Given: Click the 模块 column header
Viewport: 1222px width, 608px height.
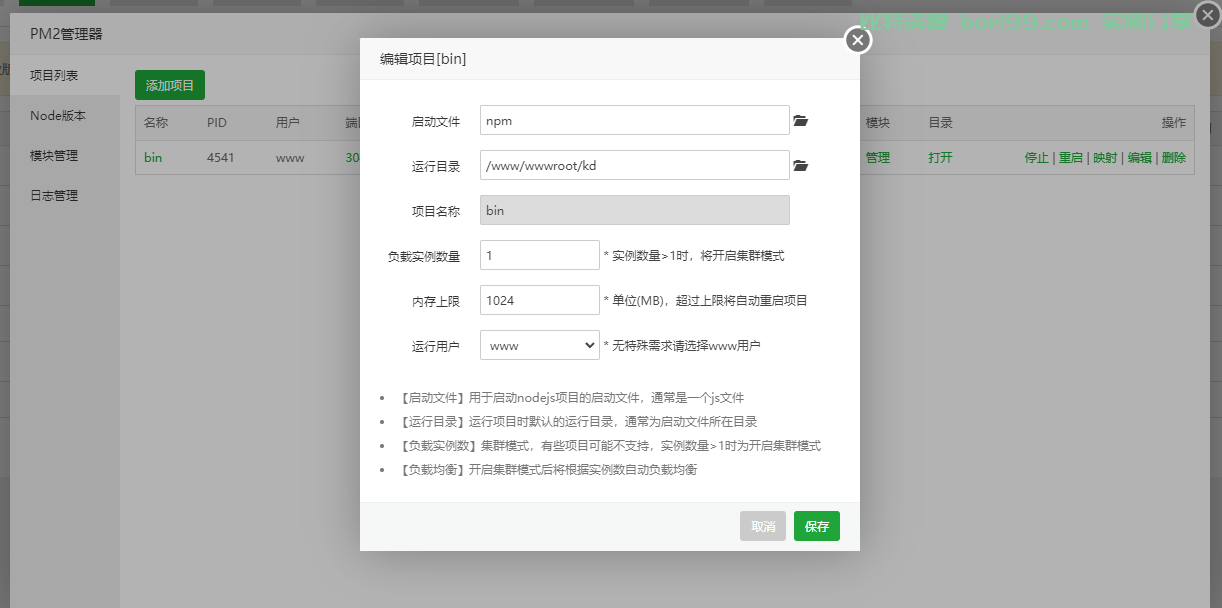Looking at the screenshot, I should click(x=878, y=123).
